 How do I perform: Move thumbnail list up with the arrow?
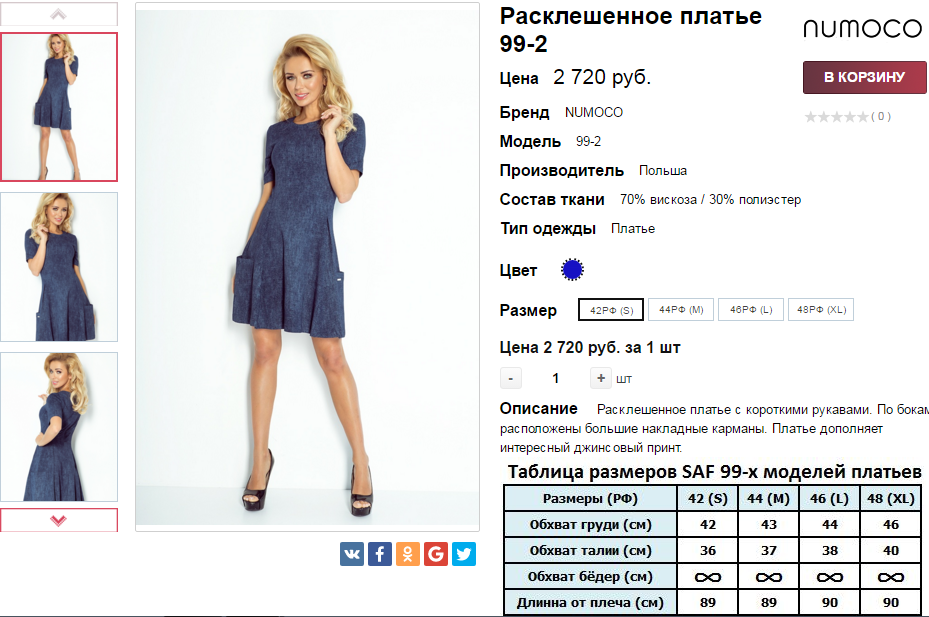tap(59, 14)
